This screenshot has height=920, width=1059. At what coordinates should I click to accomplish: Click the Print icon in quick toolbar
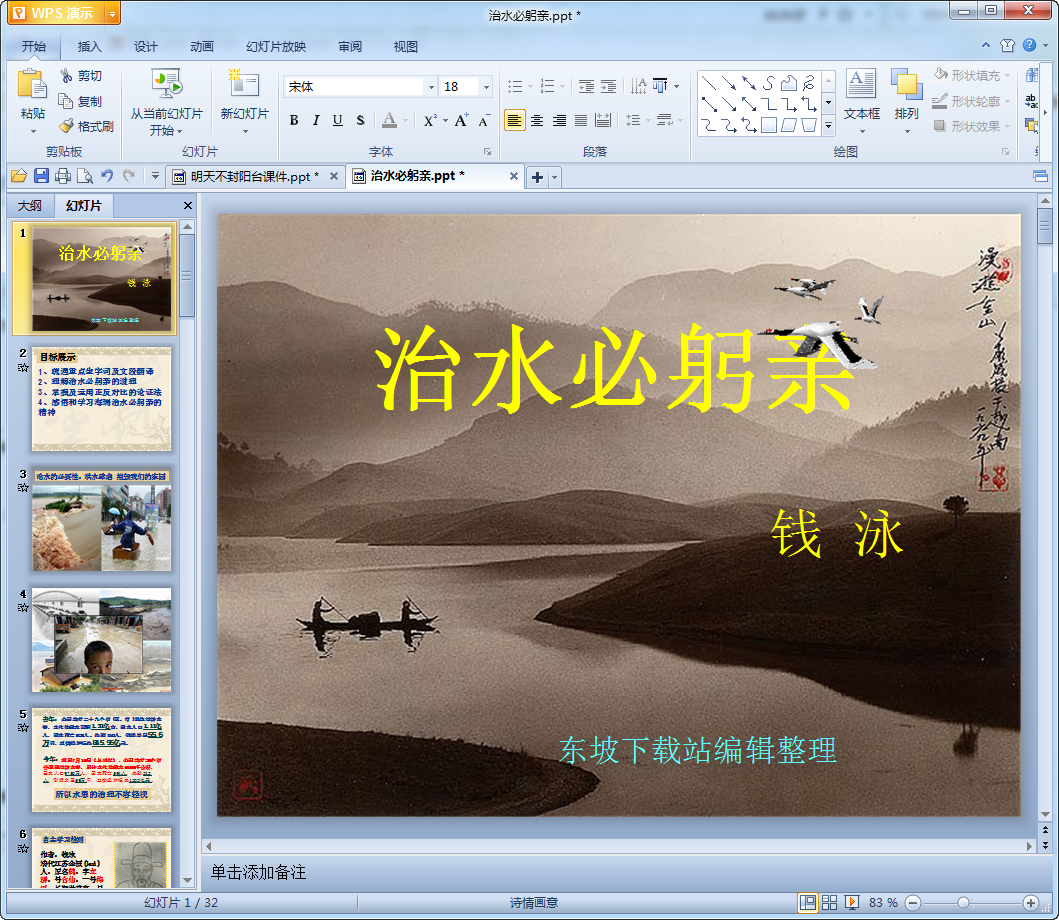tap(63, 176)
